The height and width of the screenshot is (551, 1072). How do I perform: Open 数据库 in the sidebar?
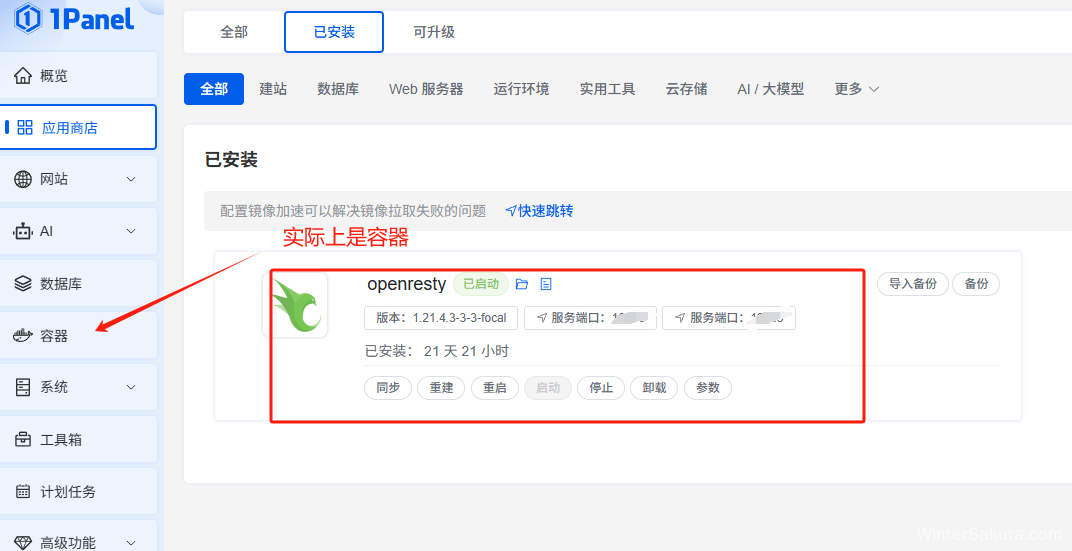pos(78,283)
